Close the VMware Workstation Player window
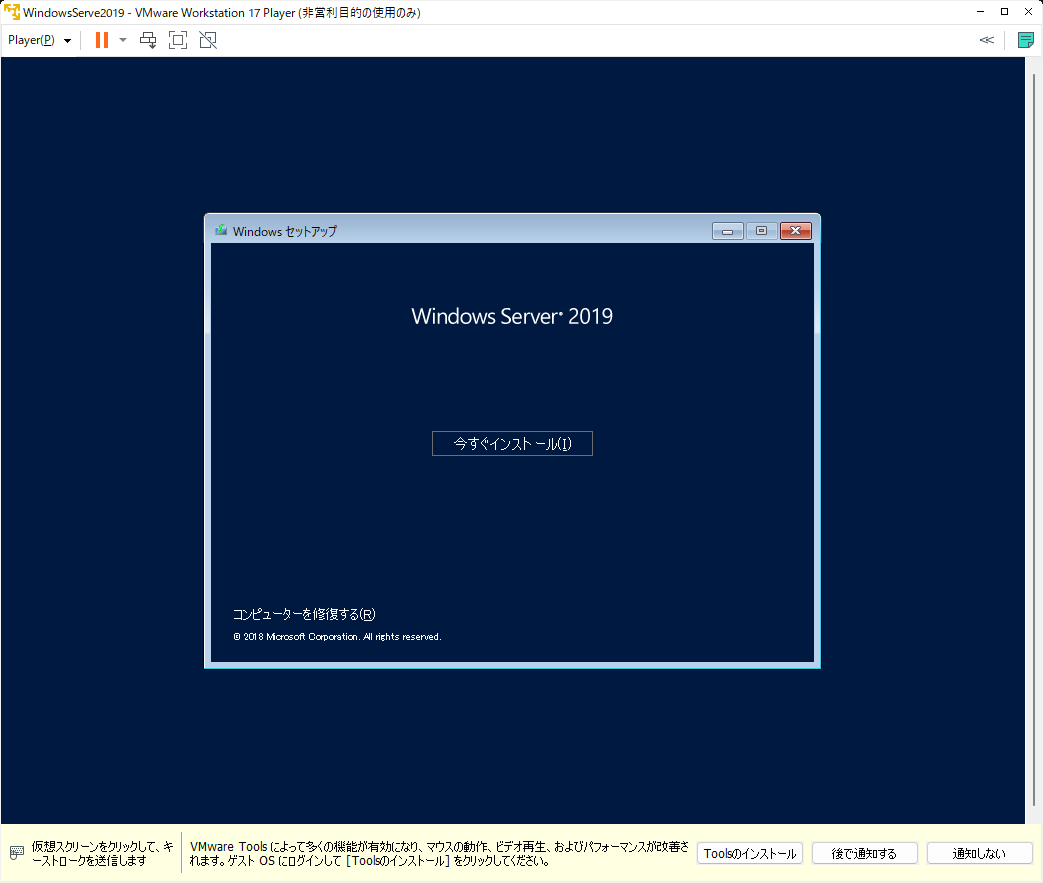 click(x=1028, y=12)
